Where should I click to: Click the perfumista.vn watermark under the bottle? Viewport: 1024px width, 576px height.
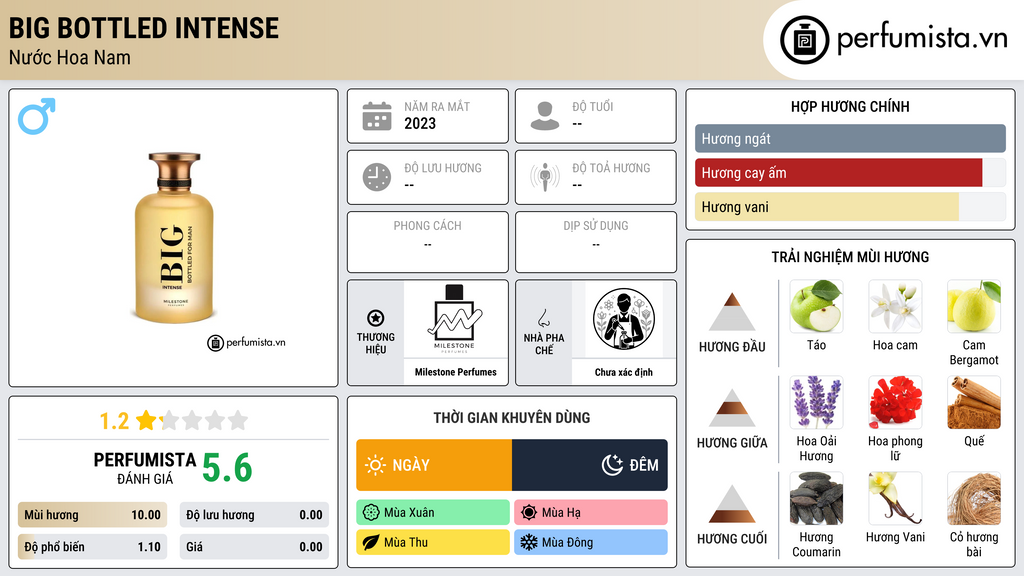(246, 342)
